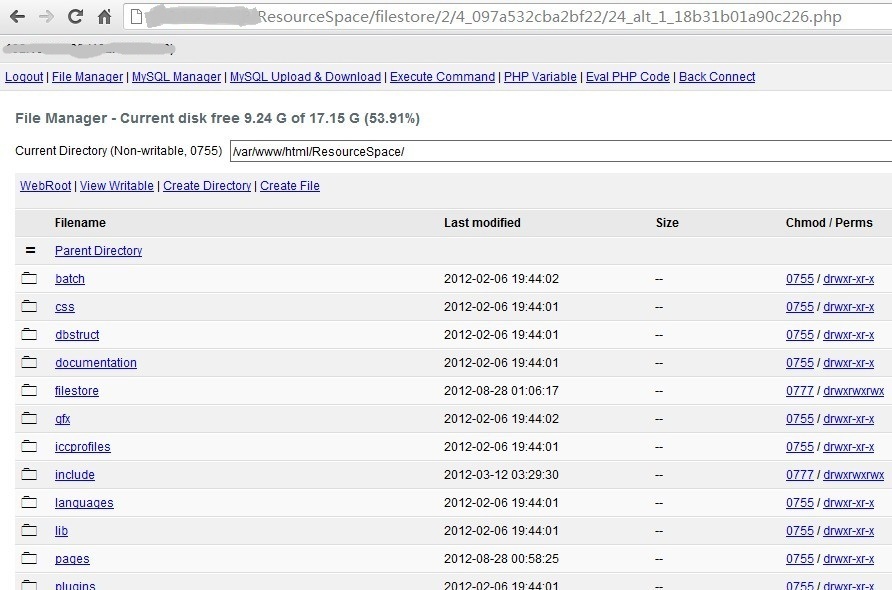The image size is (892, 590).
Task: Click the folder icon beside batch
Action: point(29,278)
